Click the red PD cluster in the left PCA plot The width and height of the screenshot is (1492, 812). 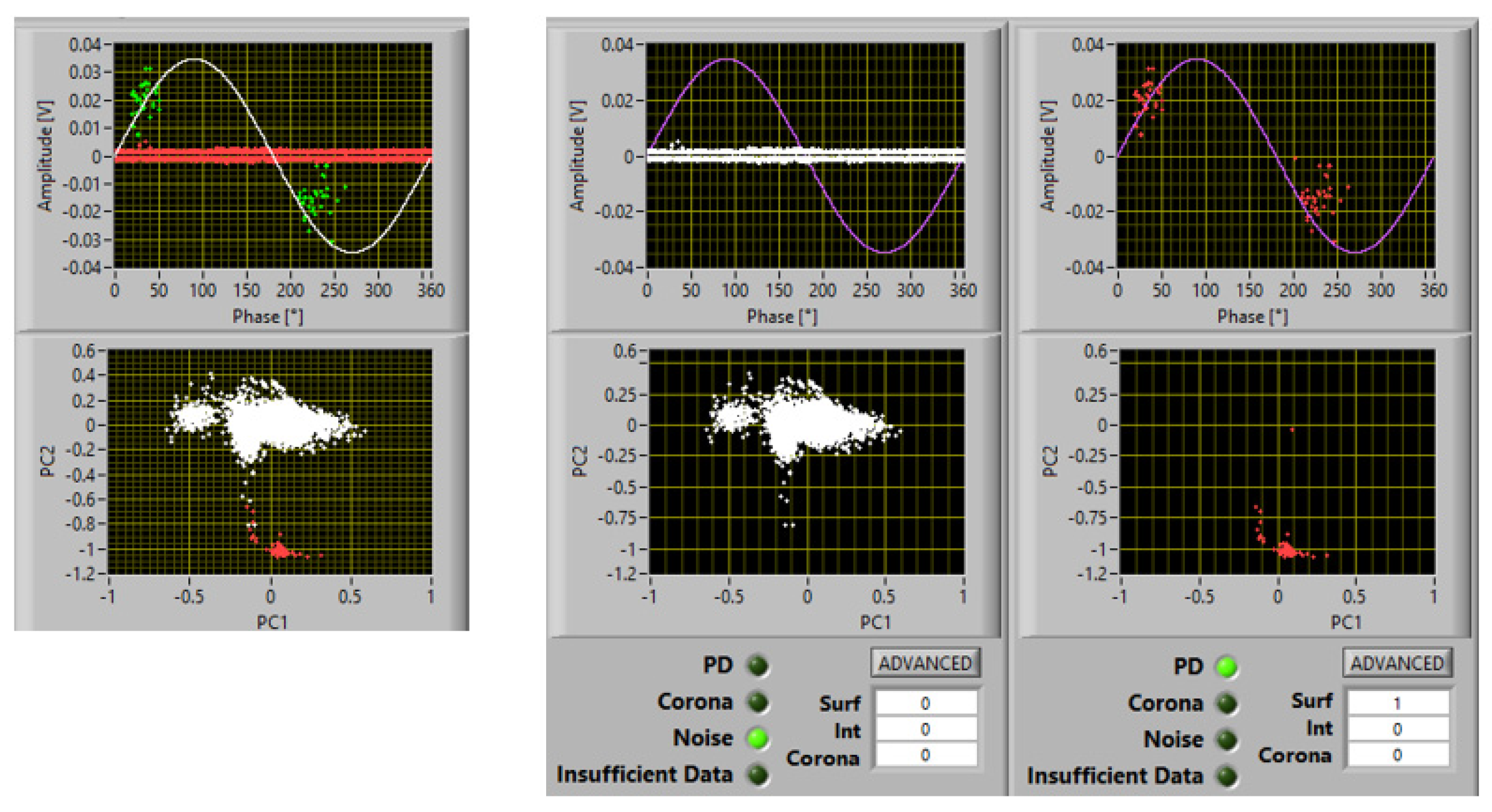279,550
